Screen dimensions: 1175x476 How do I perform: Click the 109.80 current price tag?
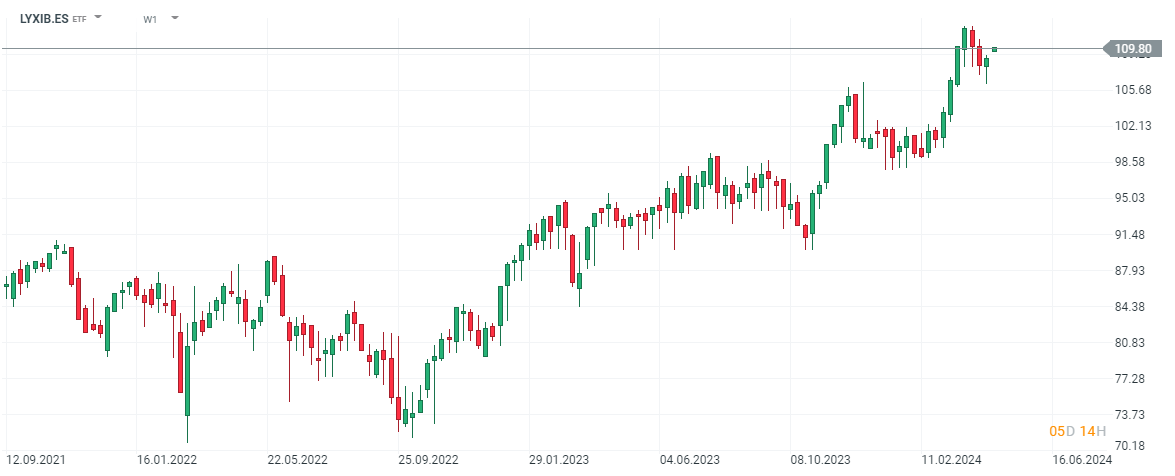point(1132,48)
